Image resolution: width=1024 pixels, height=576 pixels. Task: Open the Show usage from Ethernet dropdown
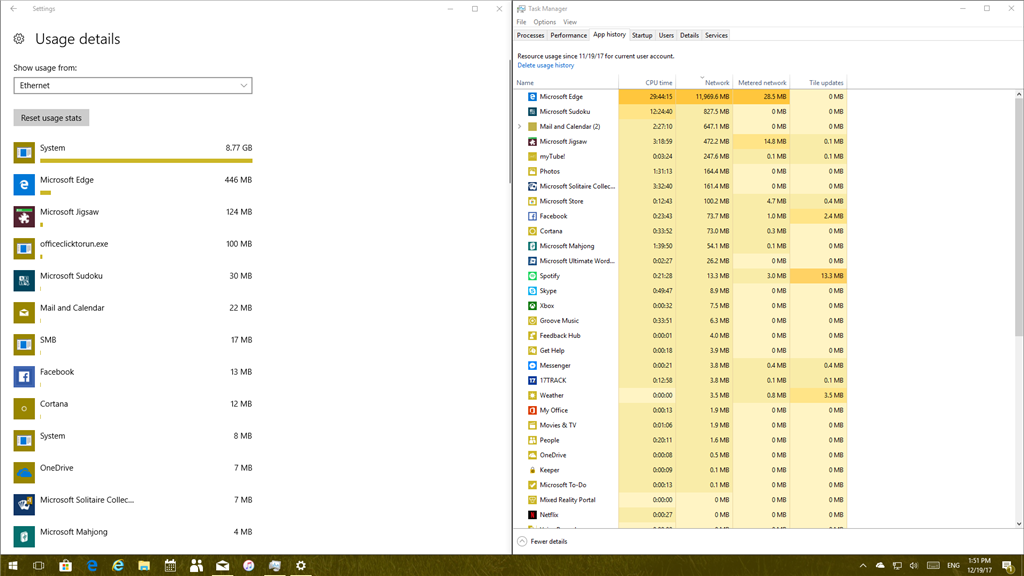tap(133, 86)
